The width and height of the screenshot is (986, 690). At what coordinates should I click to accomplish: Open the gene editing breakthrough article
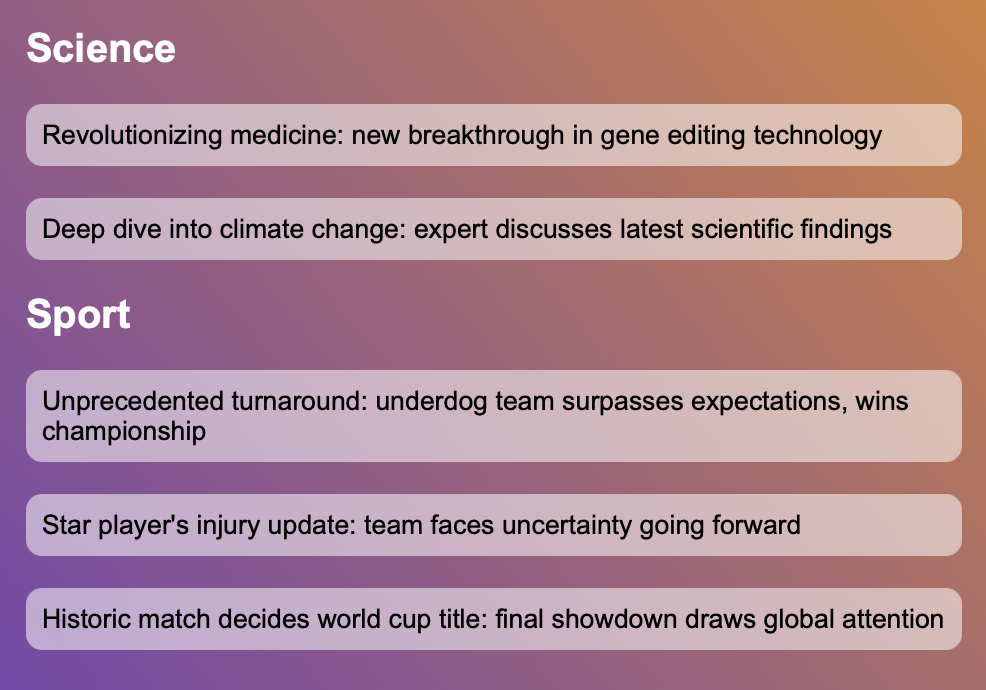point(493,135)
